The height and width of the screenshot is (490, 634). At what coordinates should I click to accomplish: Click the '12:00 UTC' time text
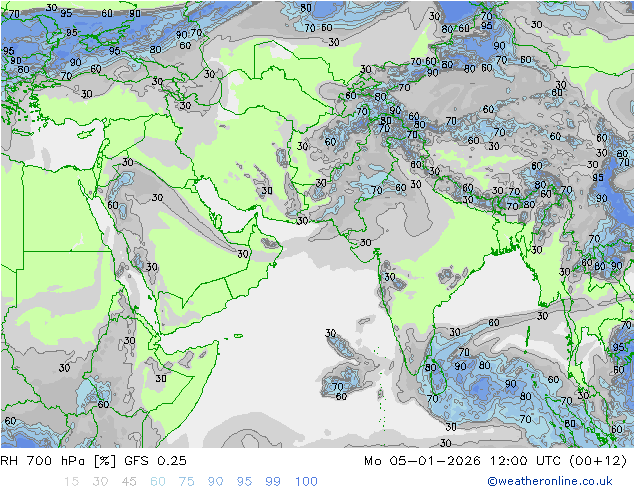coord(525,461)
